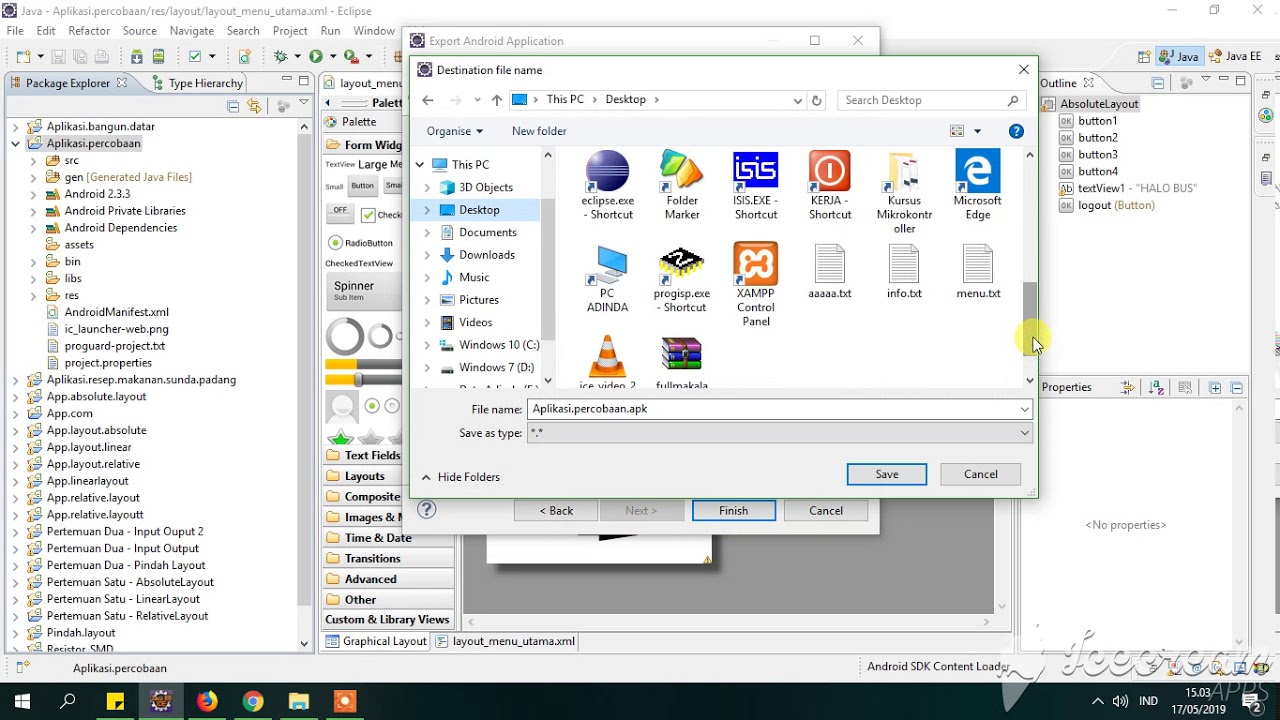The image size is (1280, 720).
Task: Open the Navigate menu
Action: (x=192, y=31)
